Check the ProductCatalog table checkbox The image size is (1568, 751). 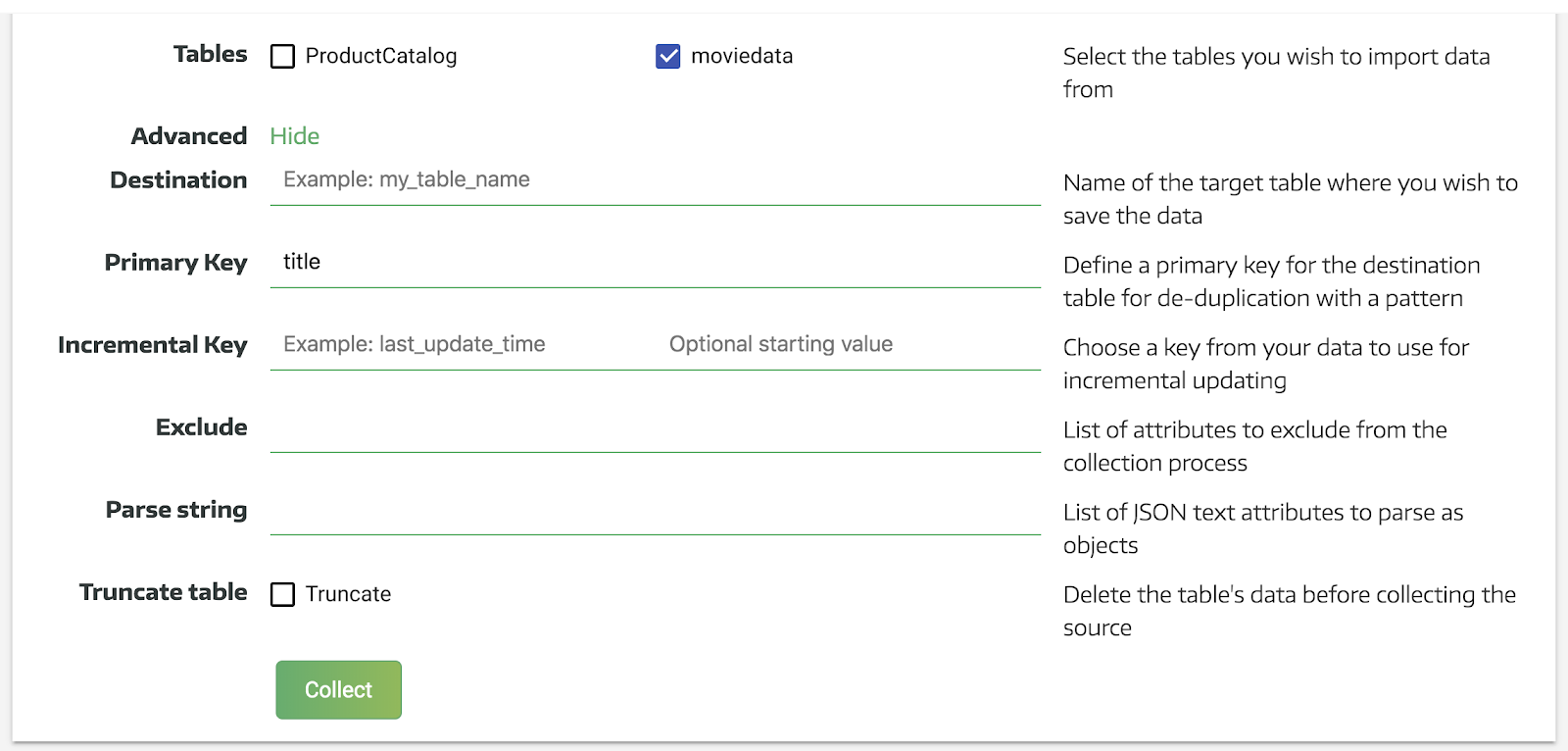coord(282,56)
